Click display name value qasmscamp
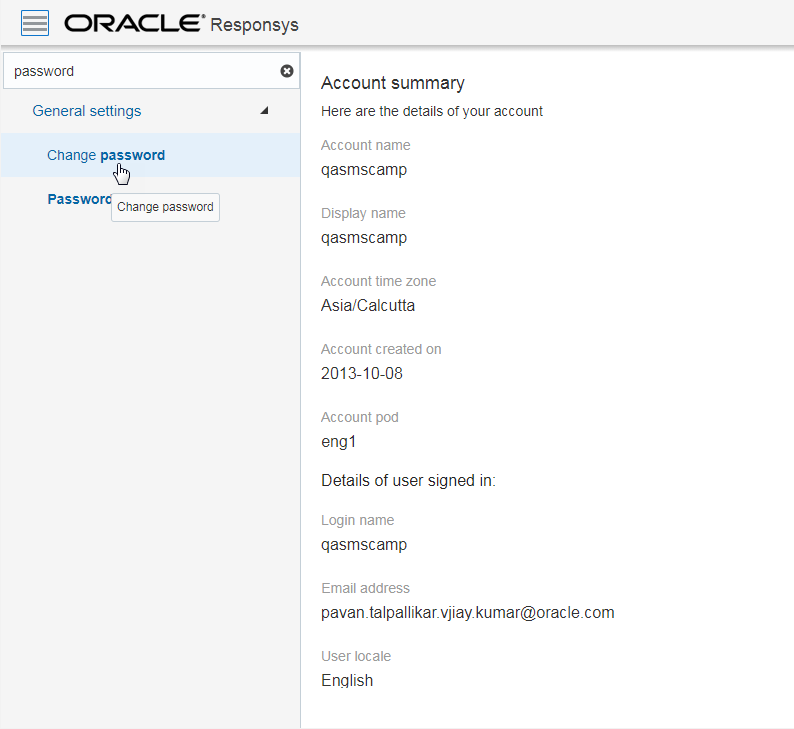 tap(364, 237)
